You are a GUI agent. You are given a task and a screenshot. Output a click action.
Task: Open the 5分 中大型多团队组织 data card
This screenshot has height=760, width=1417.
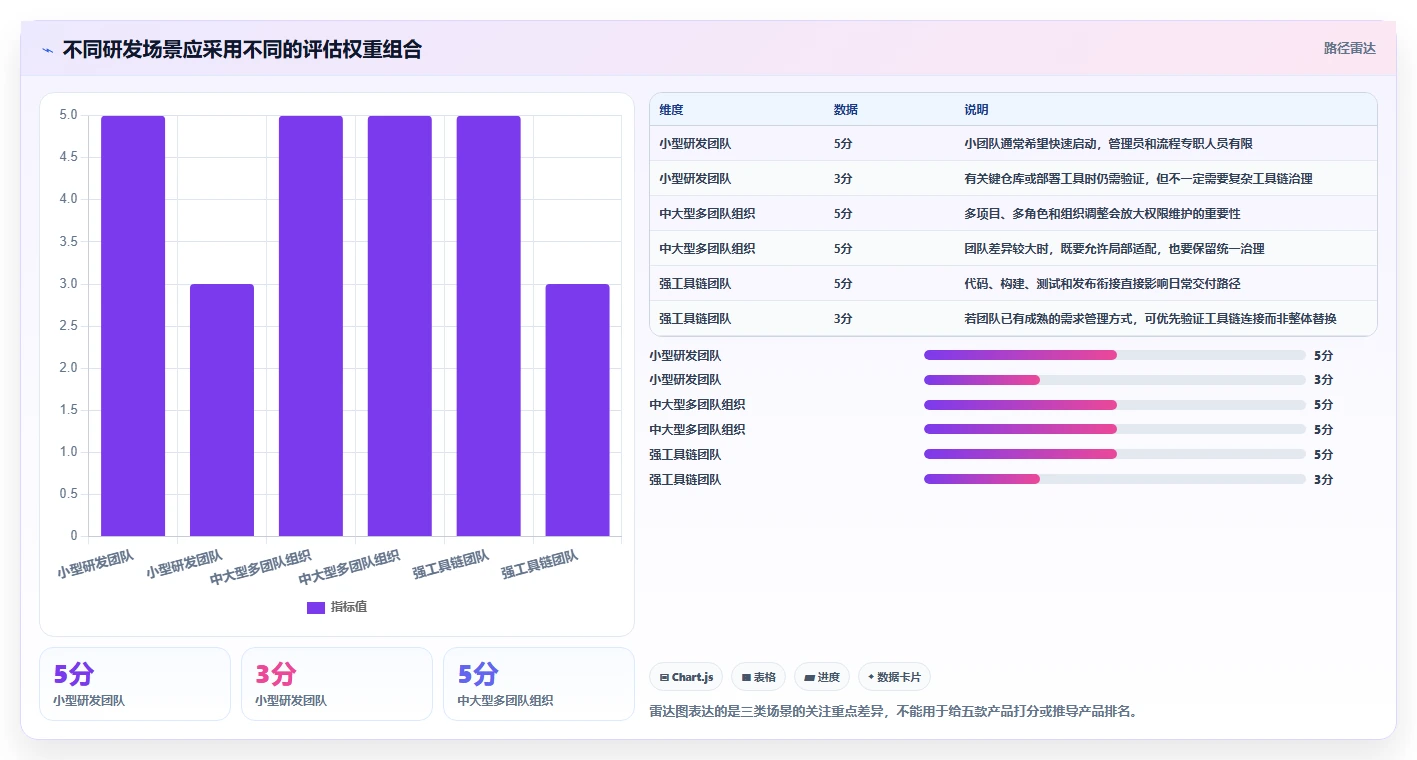[x=539, y=684]
